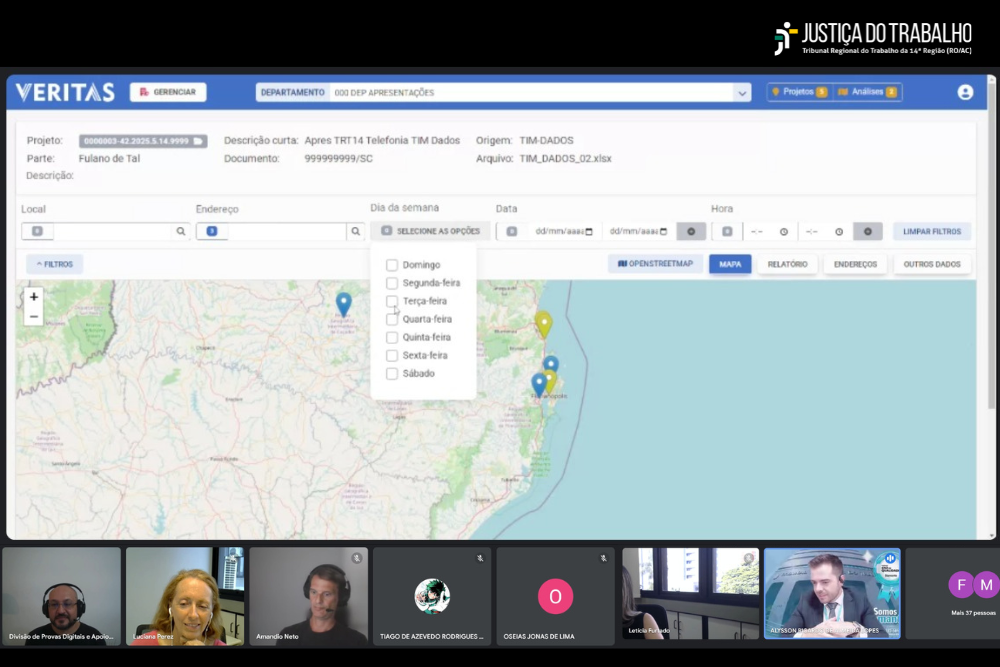Enable the Quarta-feira checkbox

click(x=392, y=319)
